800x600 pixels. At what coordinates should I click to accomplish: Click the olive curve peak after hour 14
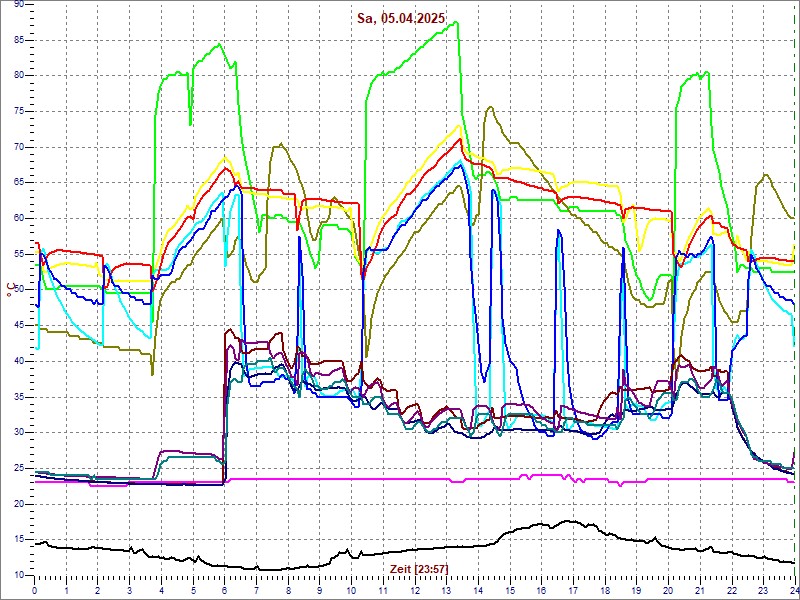(x=488, y=108)
